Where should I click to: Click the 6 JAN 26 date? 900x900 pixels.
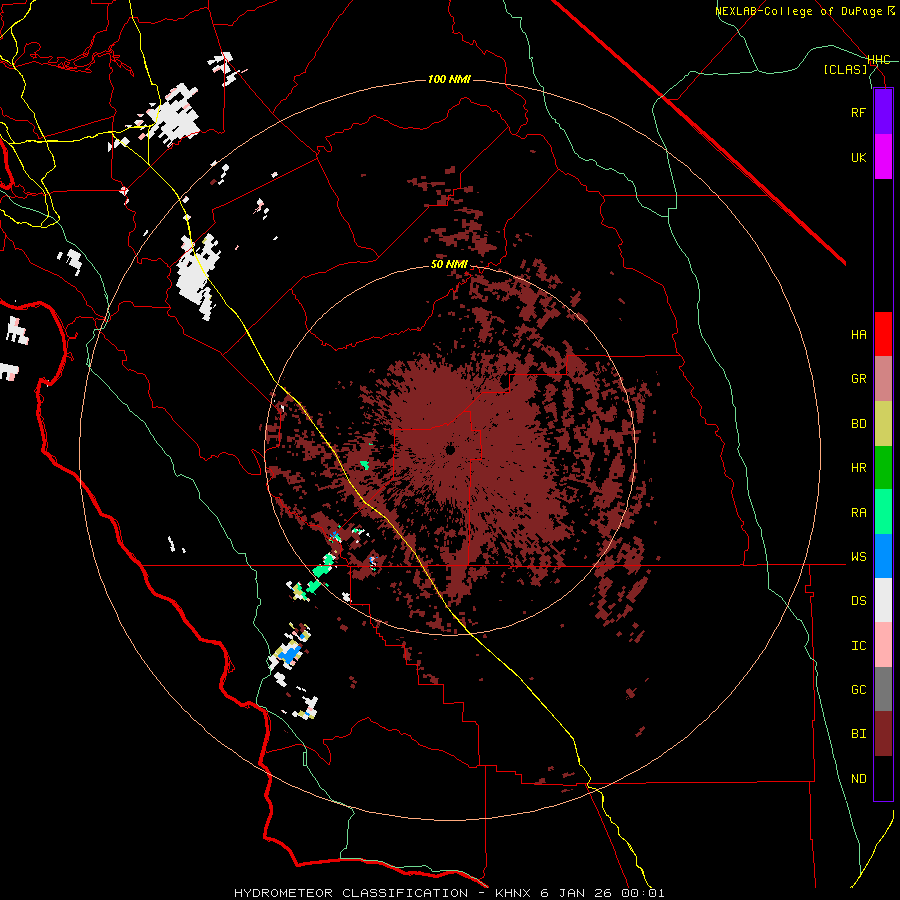(x=579, y=893)
